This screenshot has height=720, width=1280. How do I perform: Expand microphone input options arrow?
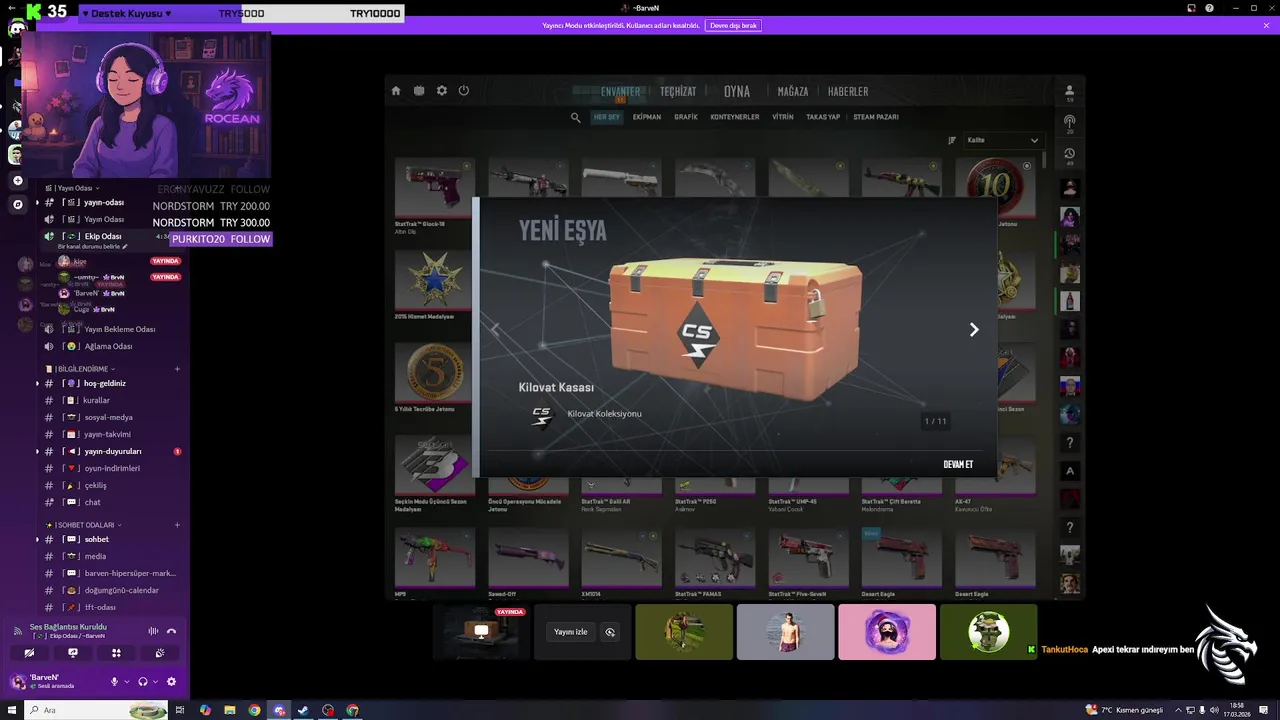point(126,682)
